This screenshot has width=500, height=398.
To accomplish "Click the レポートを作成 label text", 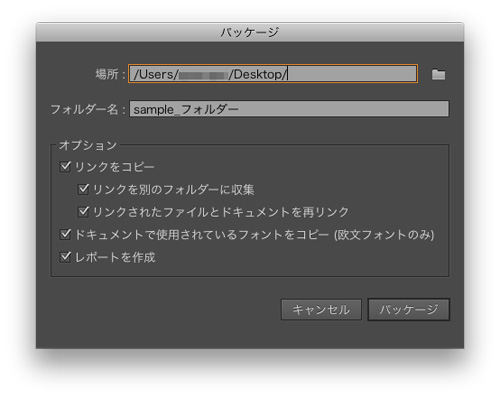I will point(115,257).
